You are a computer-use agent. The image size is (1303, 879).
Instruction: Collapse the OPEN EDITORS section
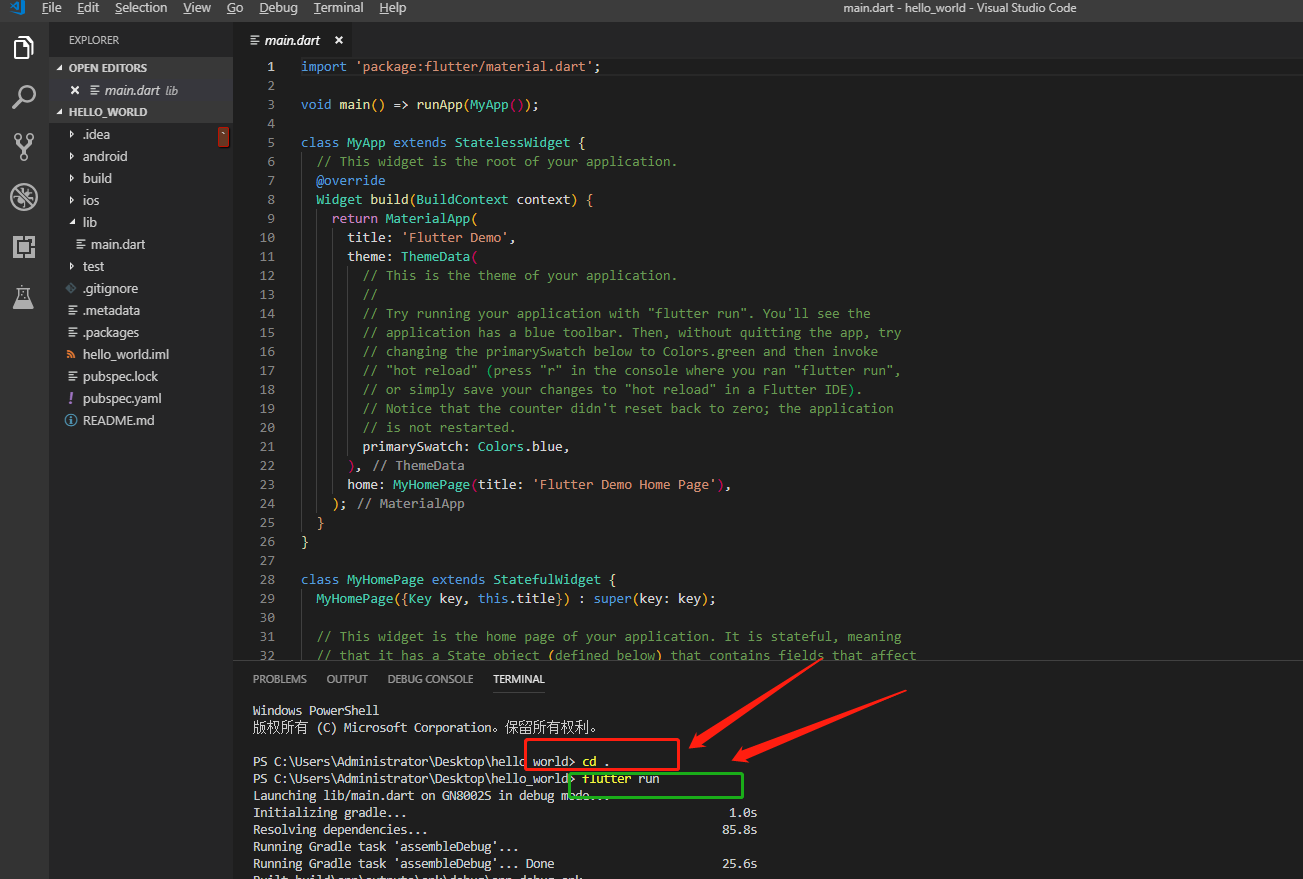point(107,68)
